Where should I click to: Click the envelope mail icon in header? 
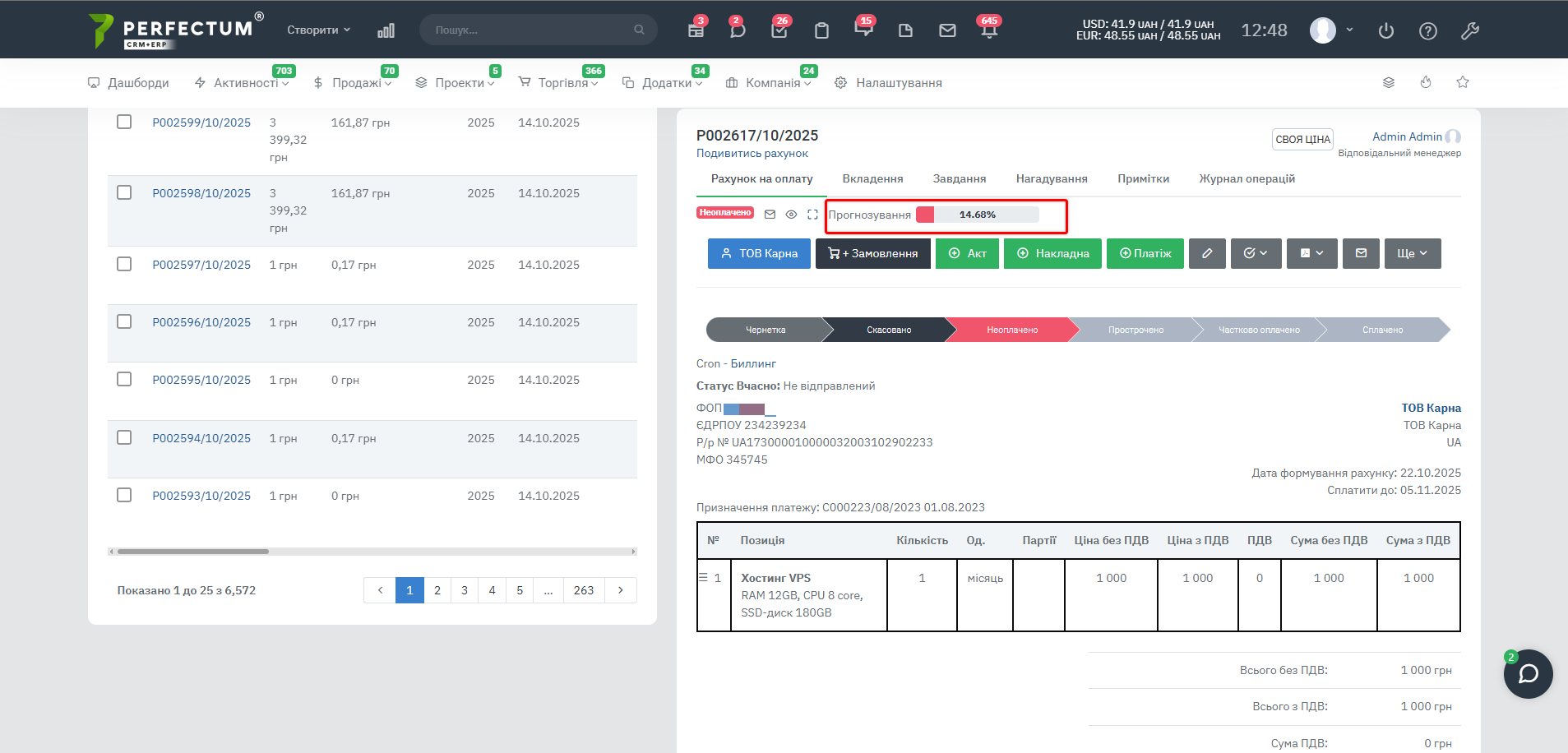[947, 30]
